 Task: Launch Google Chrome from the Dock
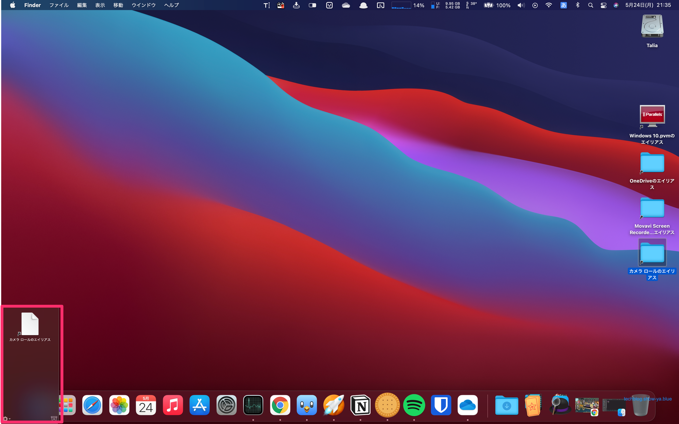pos(280,405)
